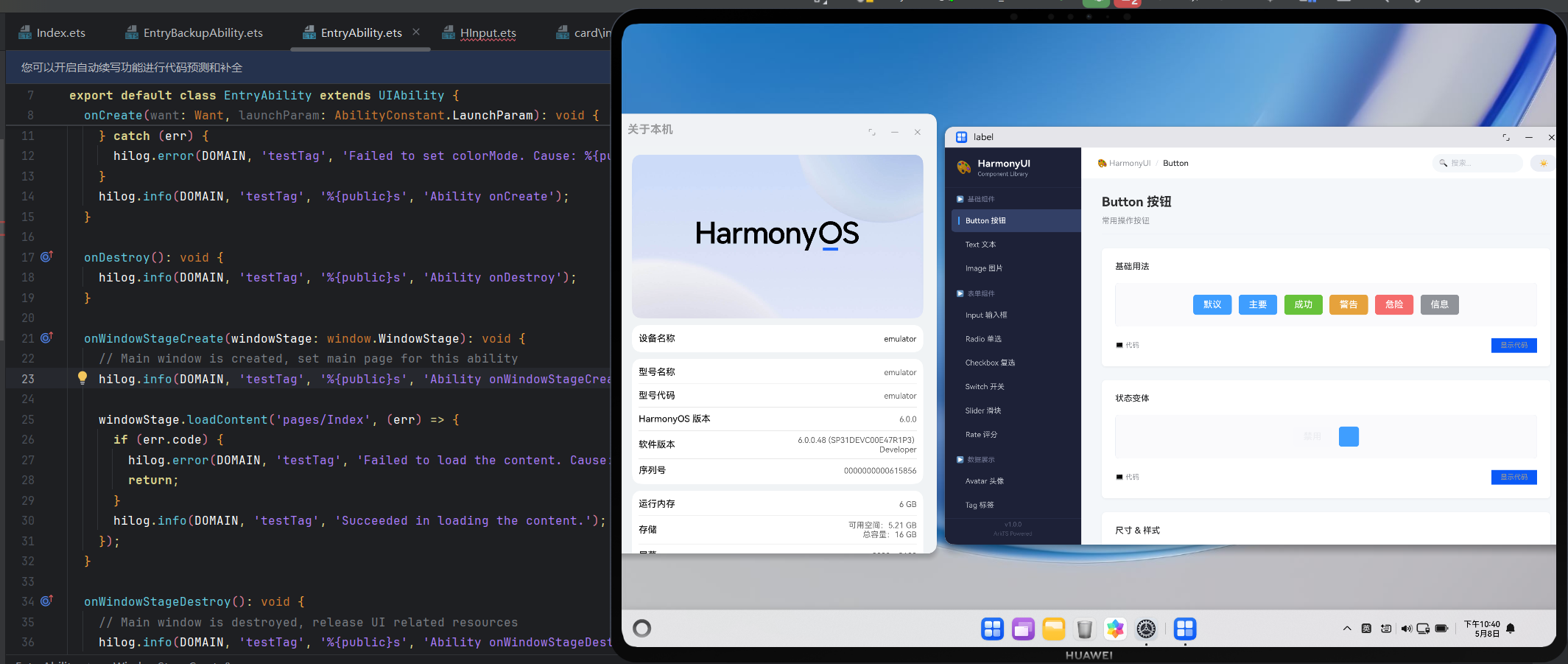Show code for the 基础用法 section

click(1514, 345)
